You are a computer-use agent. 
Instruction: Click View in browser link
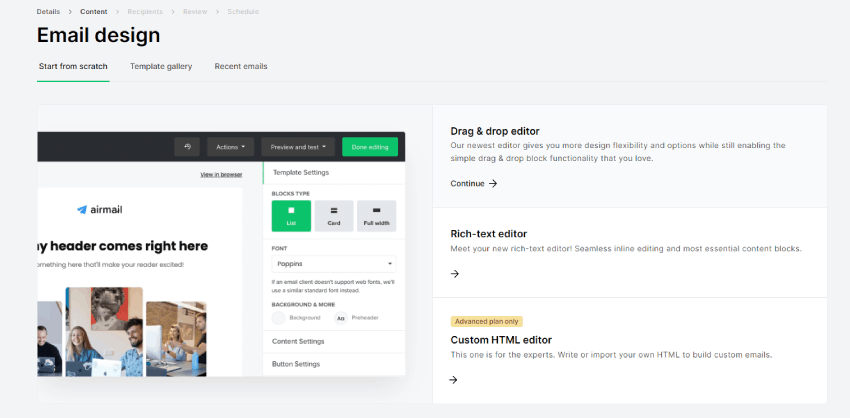click(221, 175)
